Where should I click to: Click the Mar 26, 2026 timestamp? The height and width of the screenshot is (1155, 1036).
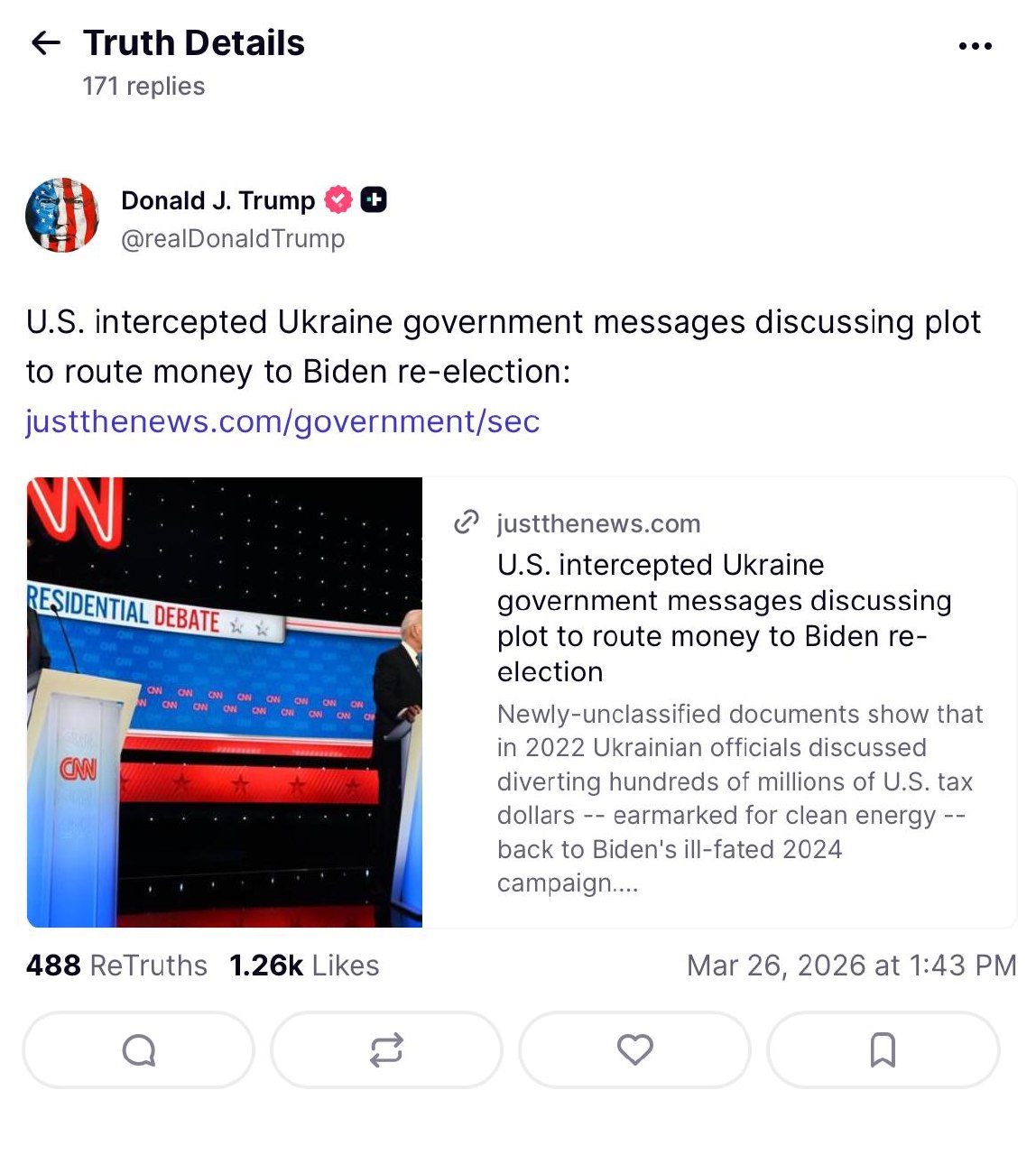[x=851, y=966]
